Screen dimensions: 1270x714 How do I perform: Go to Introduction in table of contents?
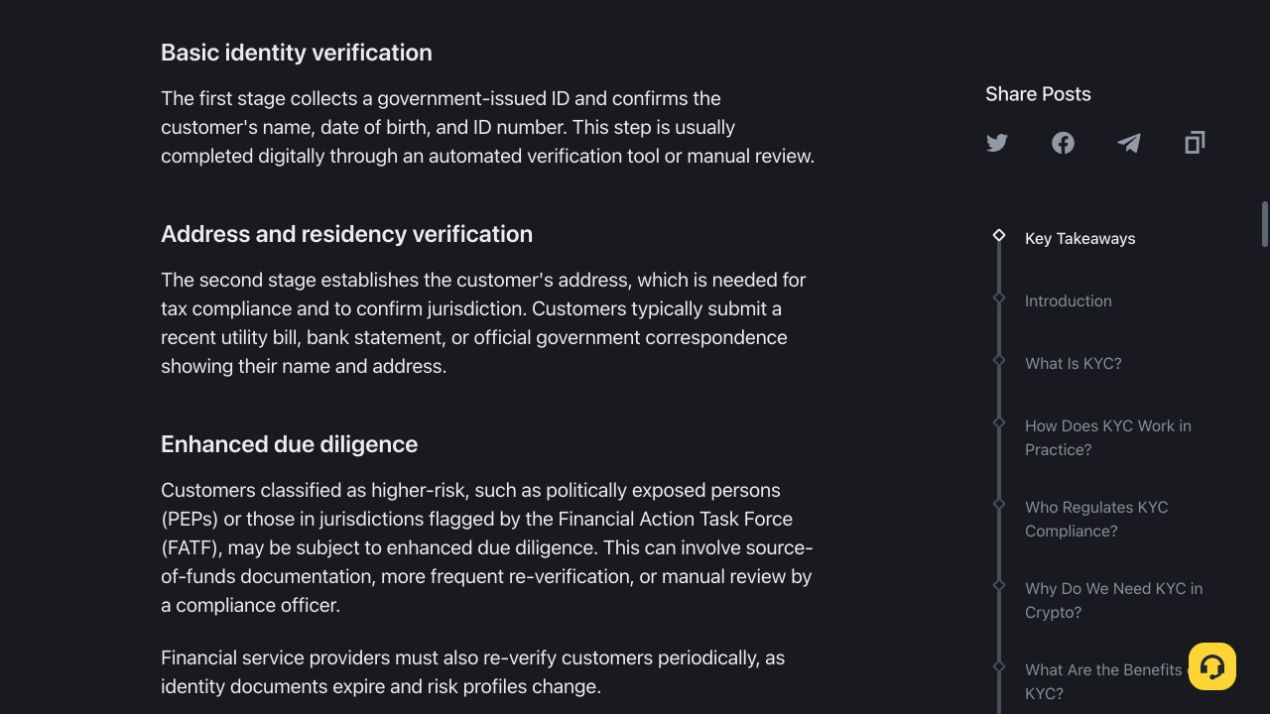tap(1068, 301)
